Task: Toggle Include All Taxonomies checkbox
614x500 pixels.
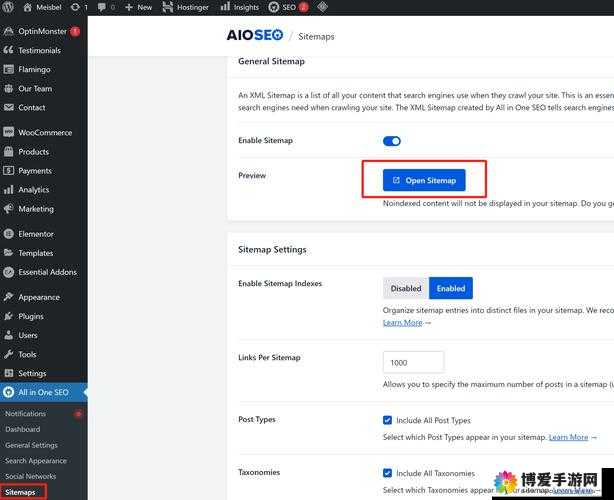Action: point(387,473)
